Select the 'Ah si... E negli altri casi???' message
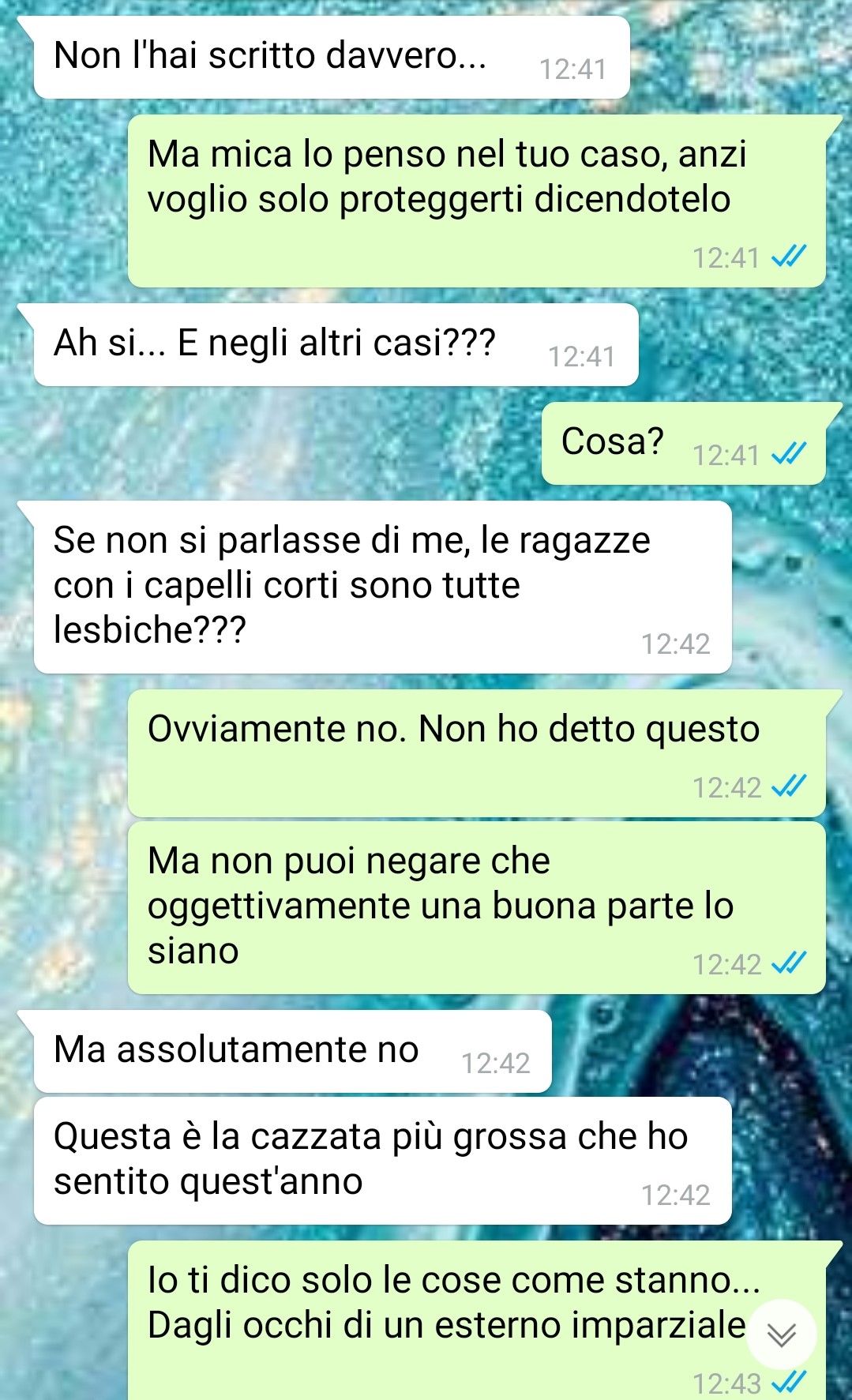Viewport: 852px width, 1400px height. [336, 345]
